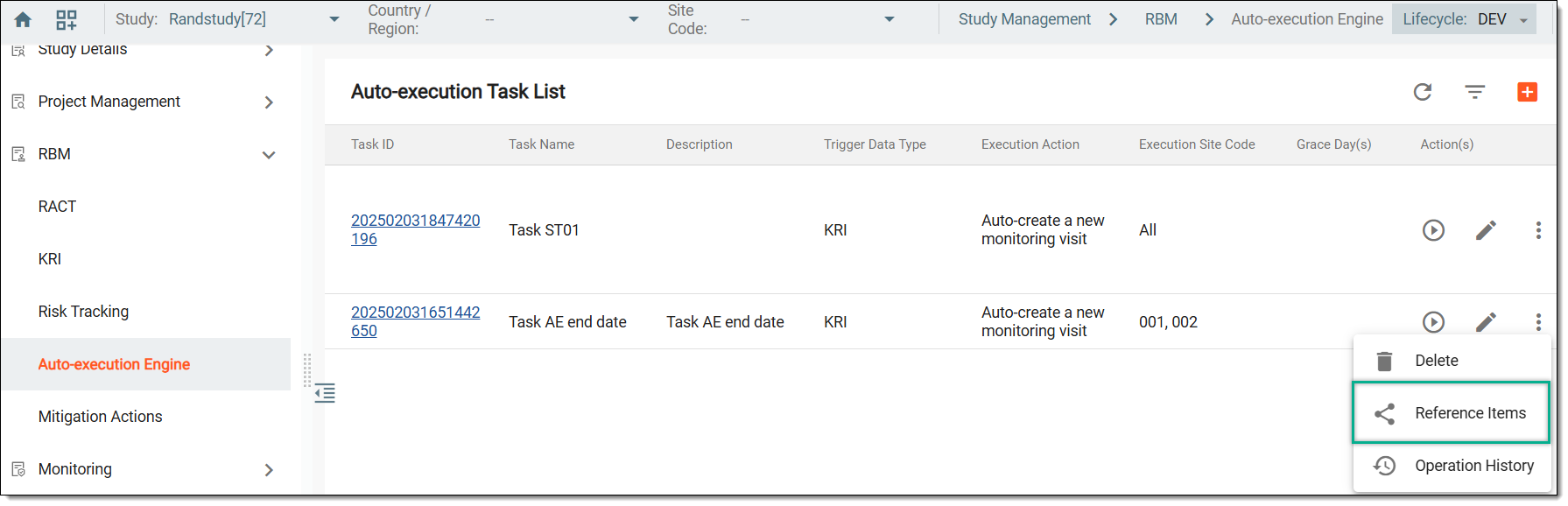Screen dimensions: 1568x506
Task: Click the Grace Day(s) column header
Action: (1334, 144)
